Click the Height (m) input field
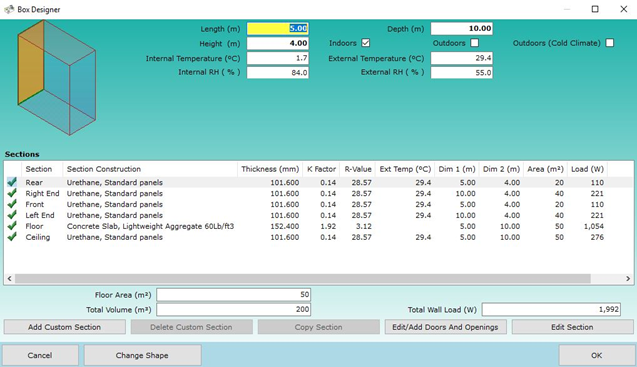This screenshot has height=367, width=637. [x=278, y=43]
